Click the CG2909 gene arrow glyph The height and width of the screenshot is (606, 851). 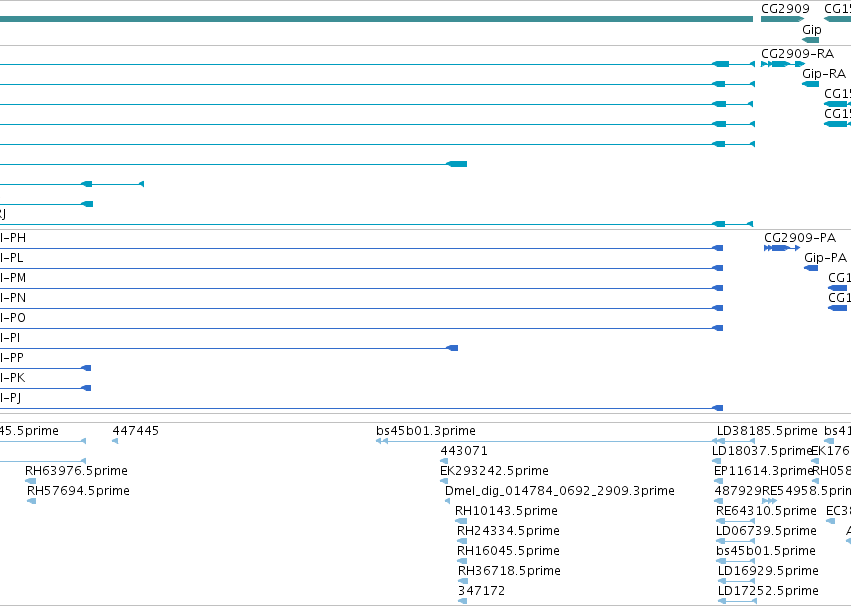tap(783, 19)
